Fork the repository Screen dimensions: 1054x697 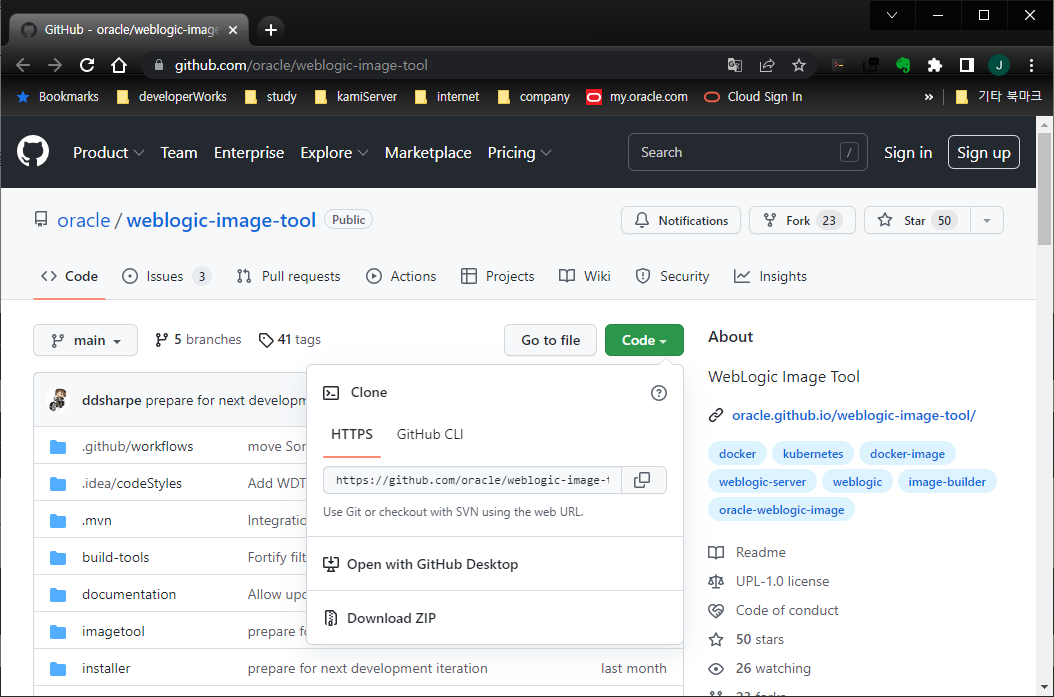(803, 220)
